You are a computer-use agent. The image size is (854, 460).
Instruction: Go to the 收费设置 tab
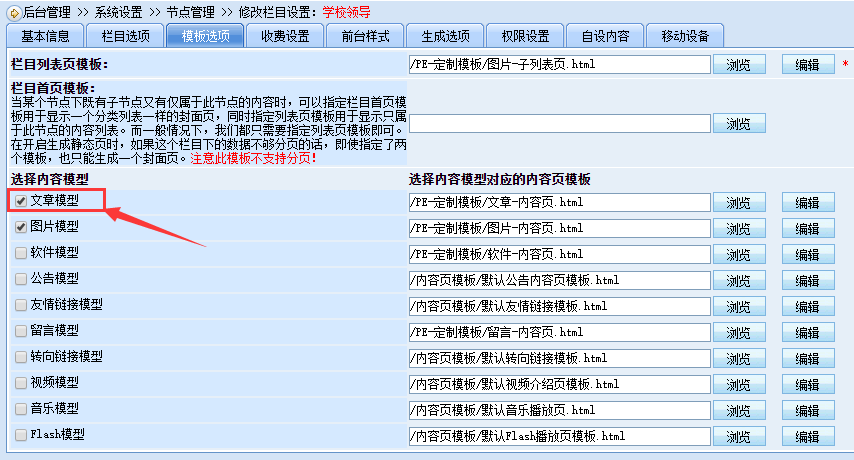(x=285, y=36)
